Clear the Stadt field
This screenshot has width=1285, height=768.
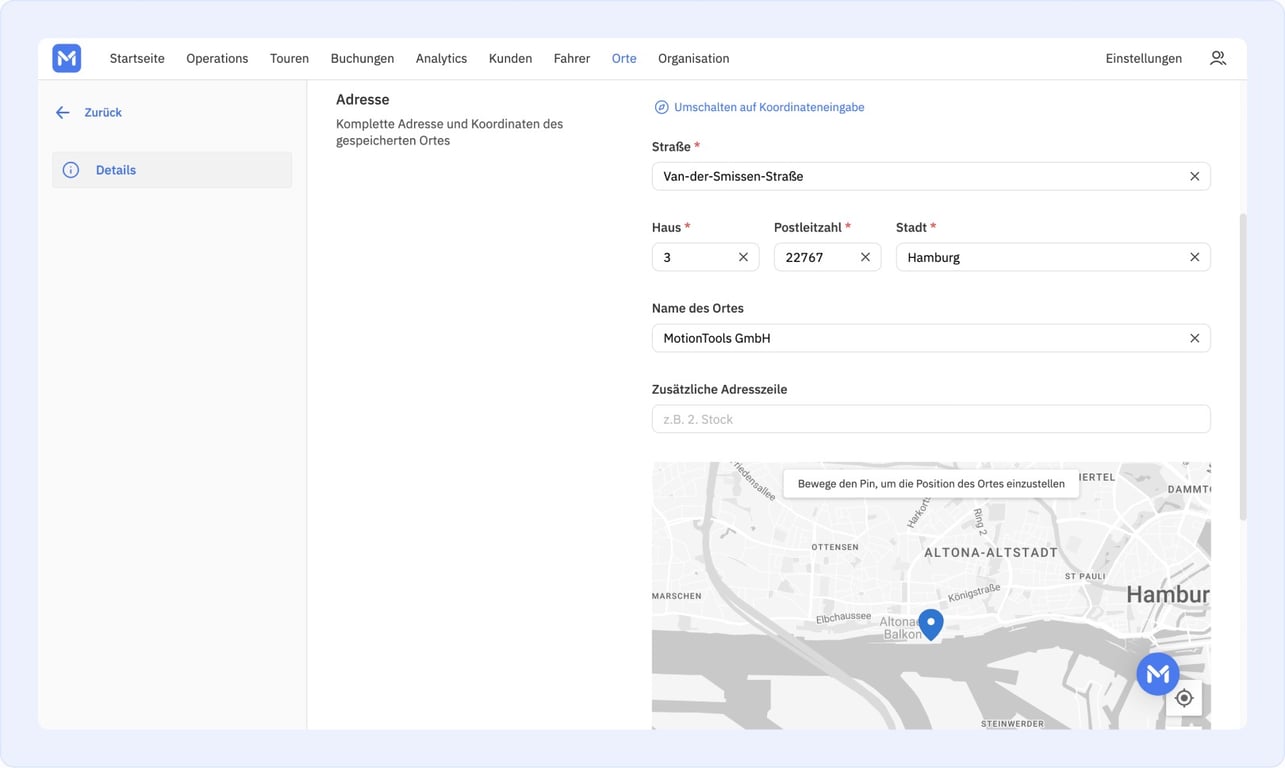[1194, 257]
